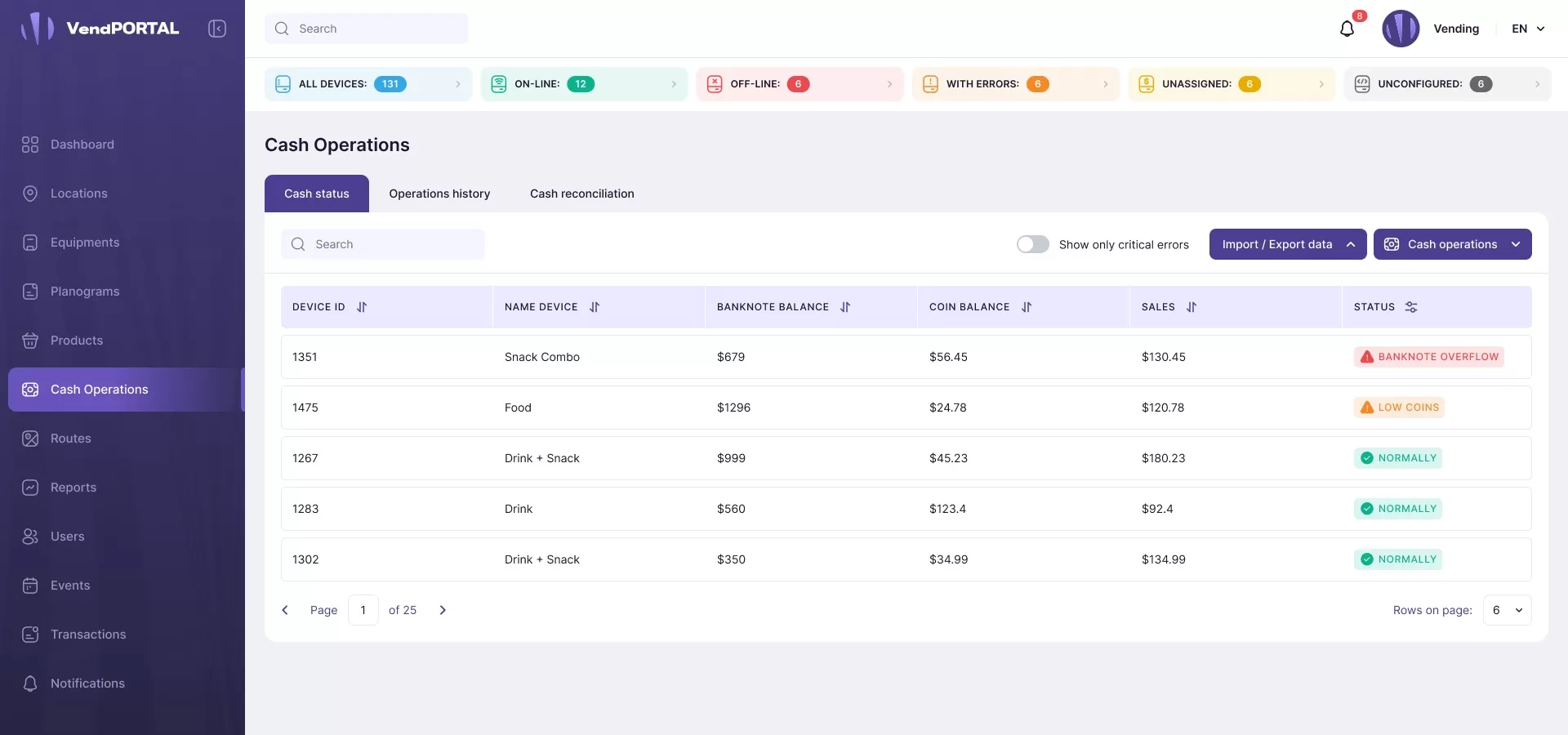Screen dimensions: 1568x735
Task: Sort by Banknote Balance column icon
Action: pyautogui.click(x=845, y=307)
